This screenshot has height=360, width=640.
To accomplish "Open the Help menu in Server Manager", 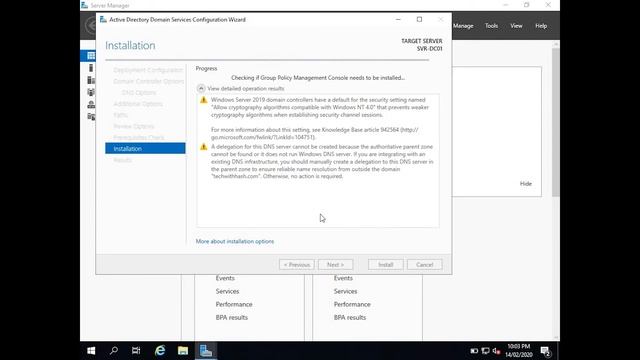I will [541, 26].
